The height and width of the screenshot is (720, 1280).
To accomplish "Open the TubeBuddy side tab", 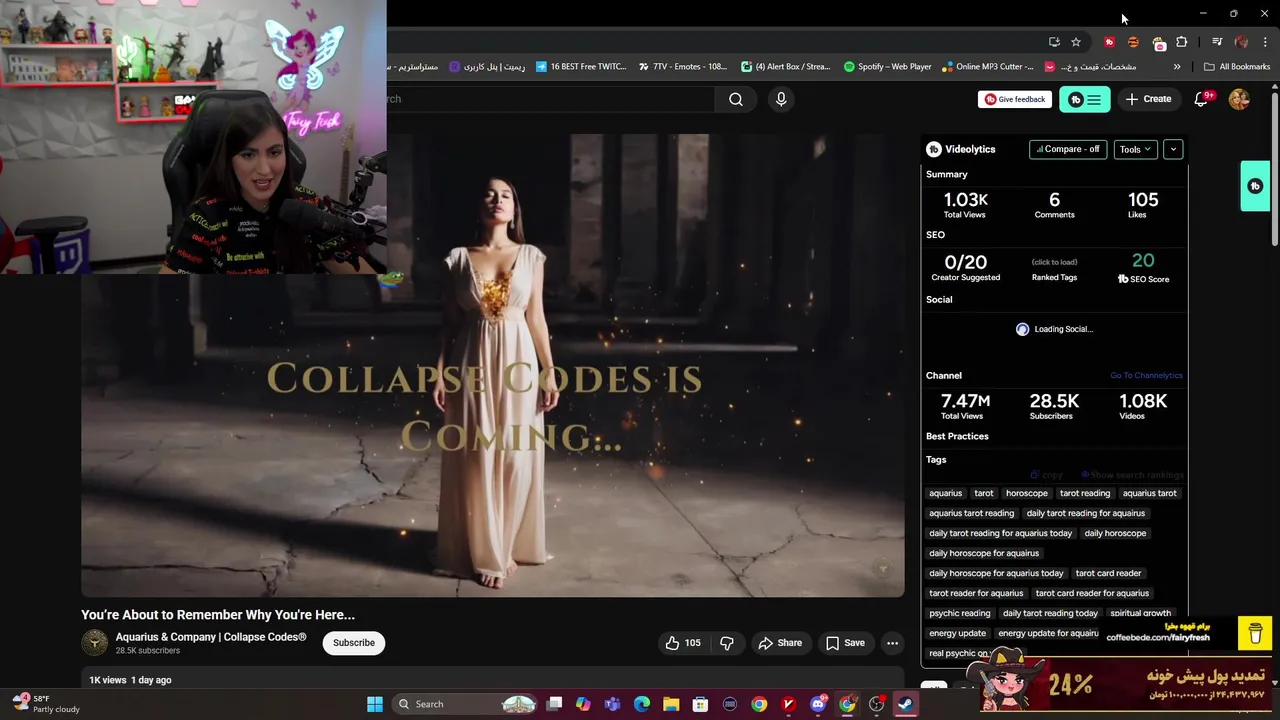I will click(x=1255, y=186).
